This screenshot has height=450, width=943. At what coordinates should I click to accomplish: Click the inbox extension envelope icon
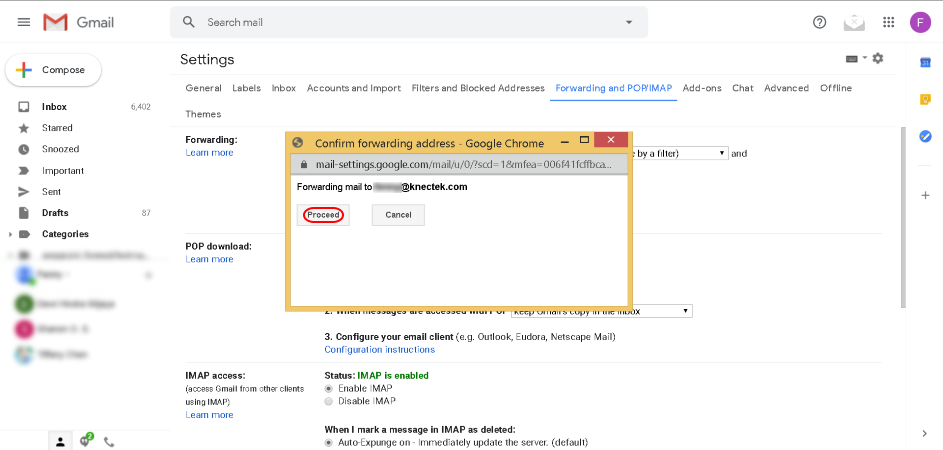pos(854,22)
